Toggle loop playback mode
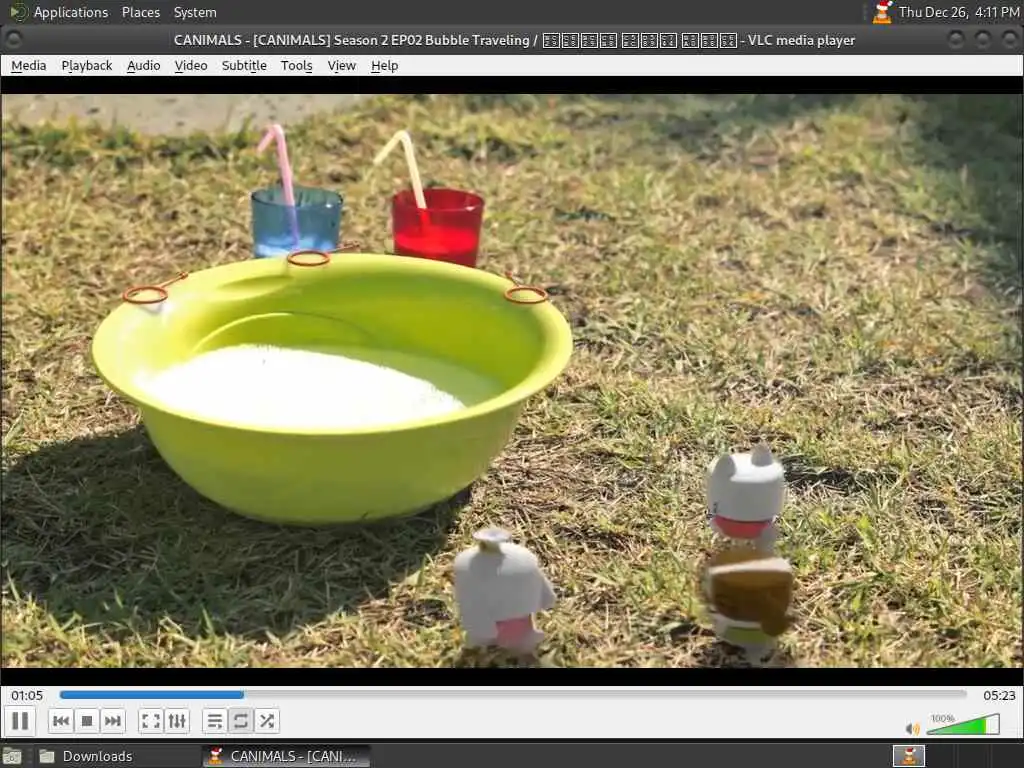Screen dimensions: 1024x768 (240, 721)
